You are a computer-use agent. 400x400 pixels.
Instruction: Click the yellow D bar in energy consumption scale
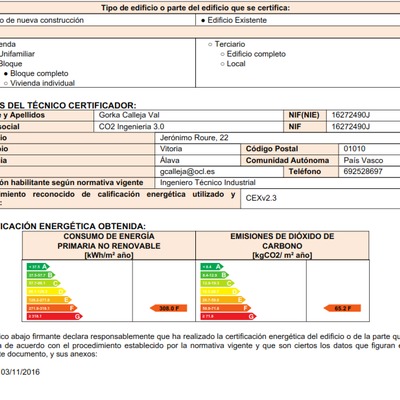[46, 292]
